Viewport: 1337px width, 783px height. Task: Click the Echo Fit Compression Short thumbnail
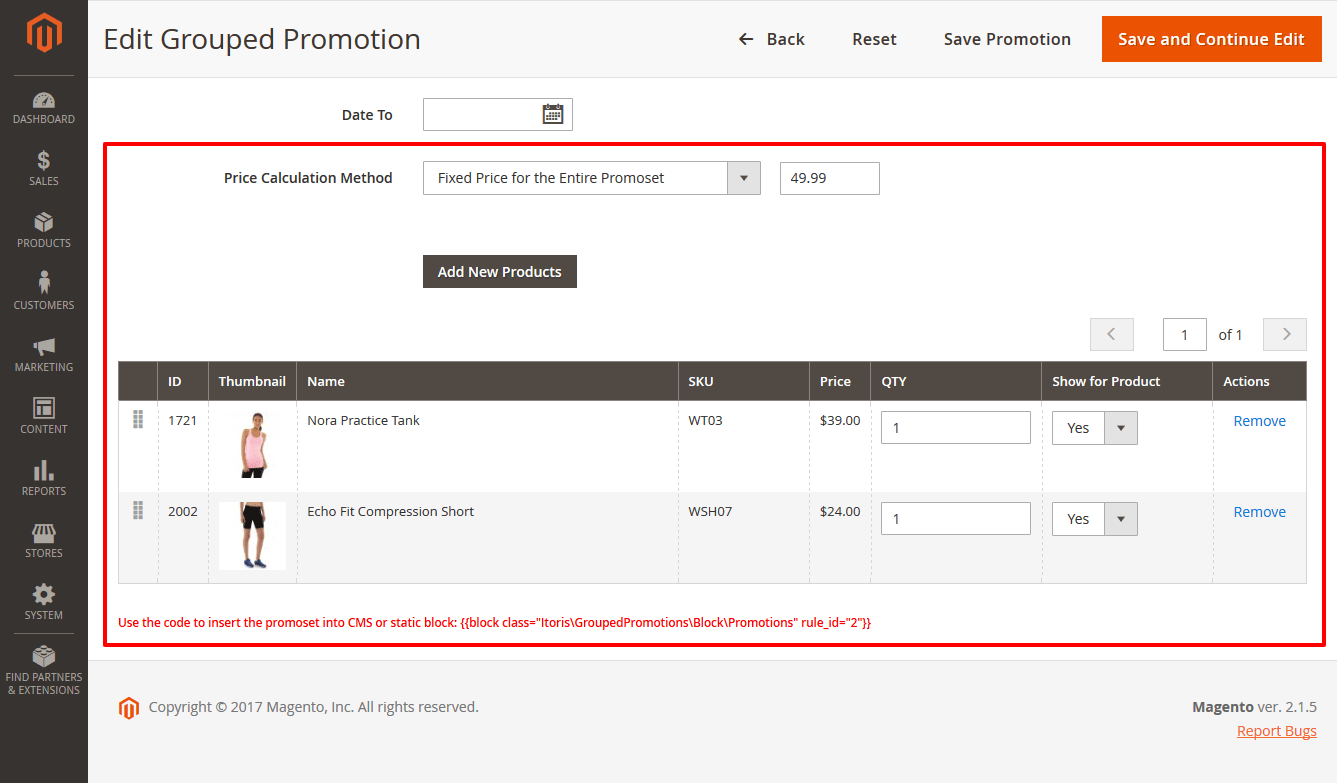point(252,535)
